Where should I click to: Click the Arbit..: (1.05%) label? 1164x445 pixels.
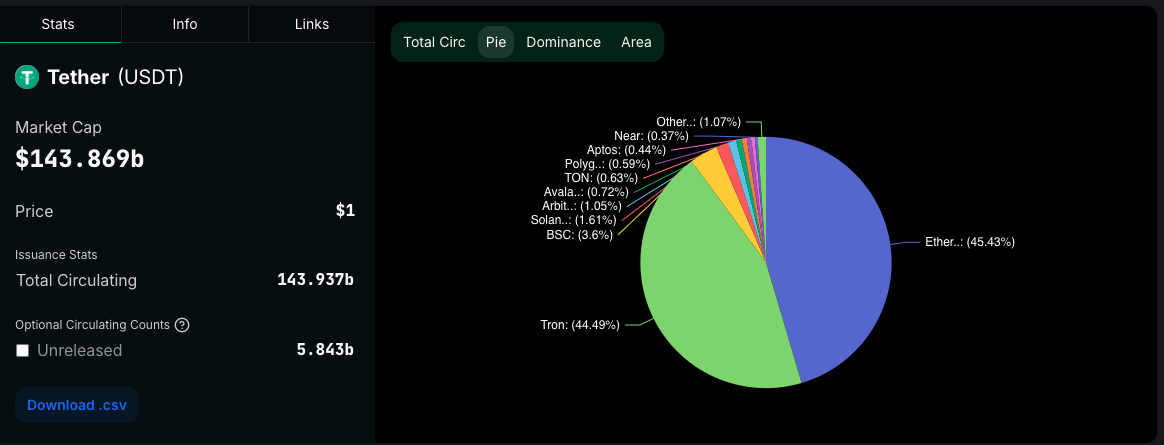(x=582, y=206)
